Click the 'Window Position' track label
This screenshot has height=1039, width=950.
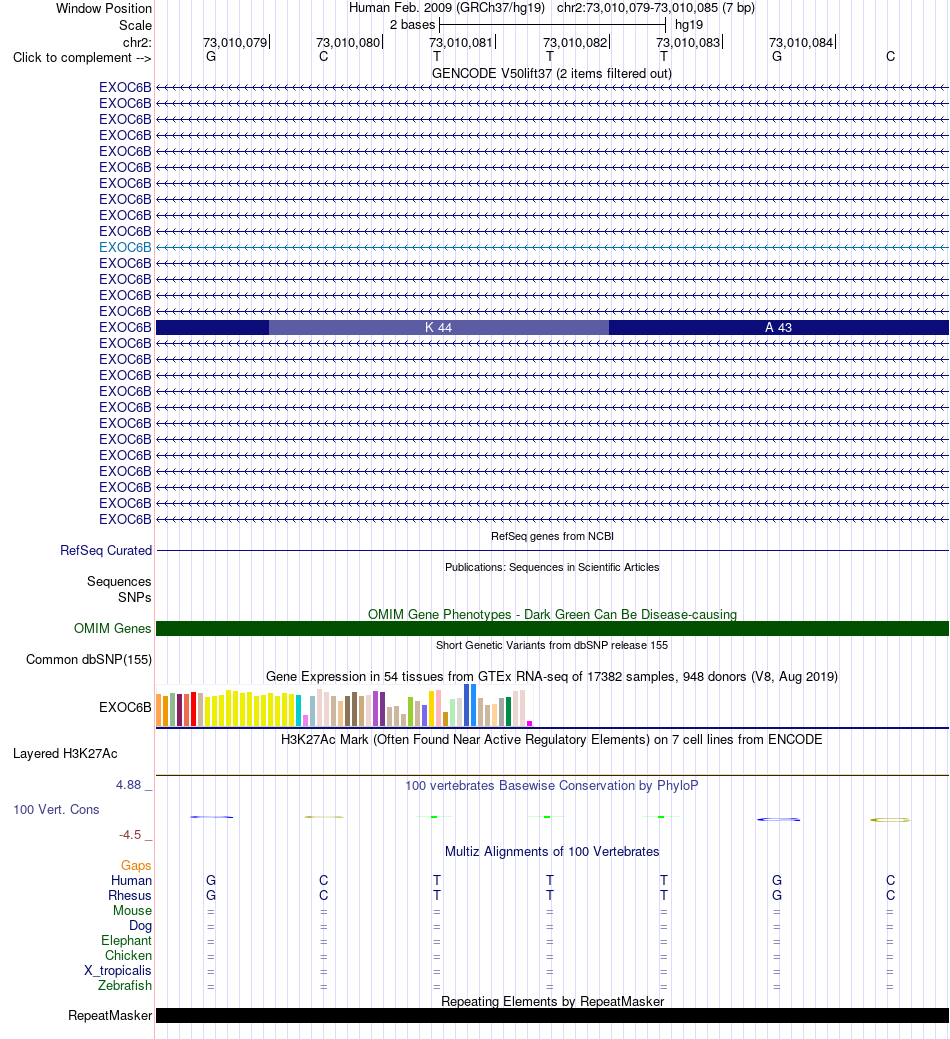coord(103,9)
